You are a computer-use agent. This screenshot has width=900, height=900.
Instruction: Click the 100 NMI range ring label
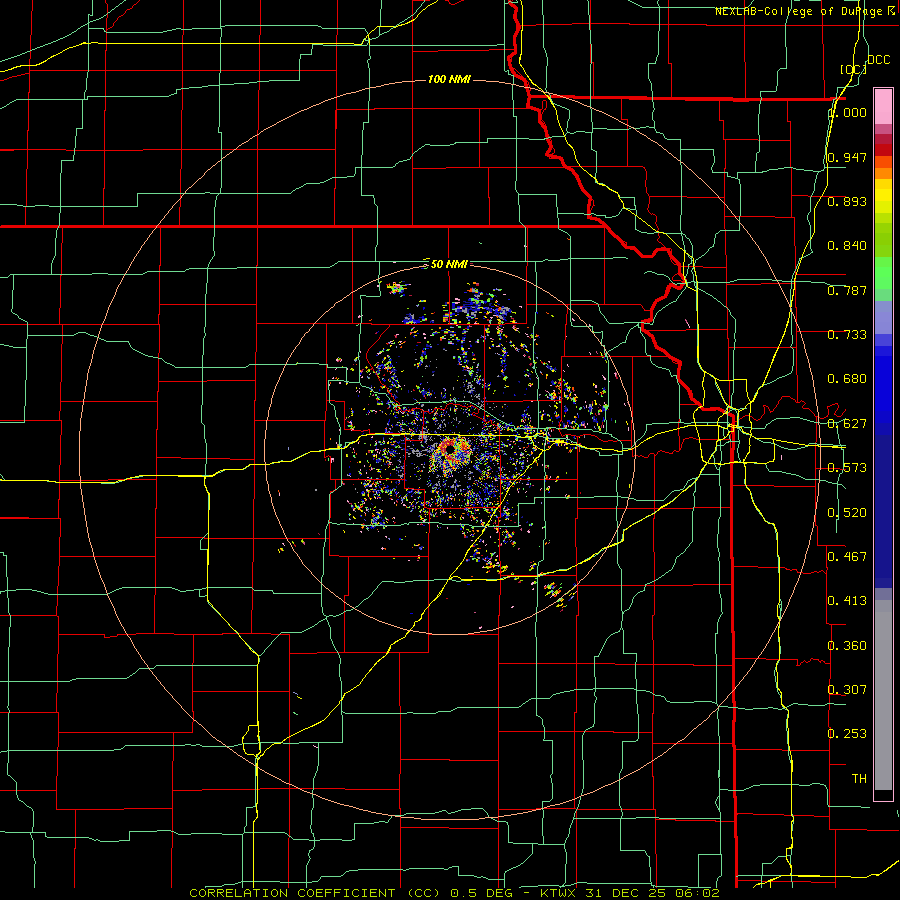(x=449, y=79)
